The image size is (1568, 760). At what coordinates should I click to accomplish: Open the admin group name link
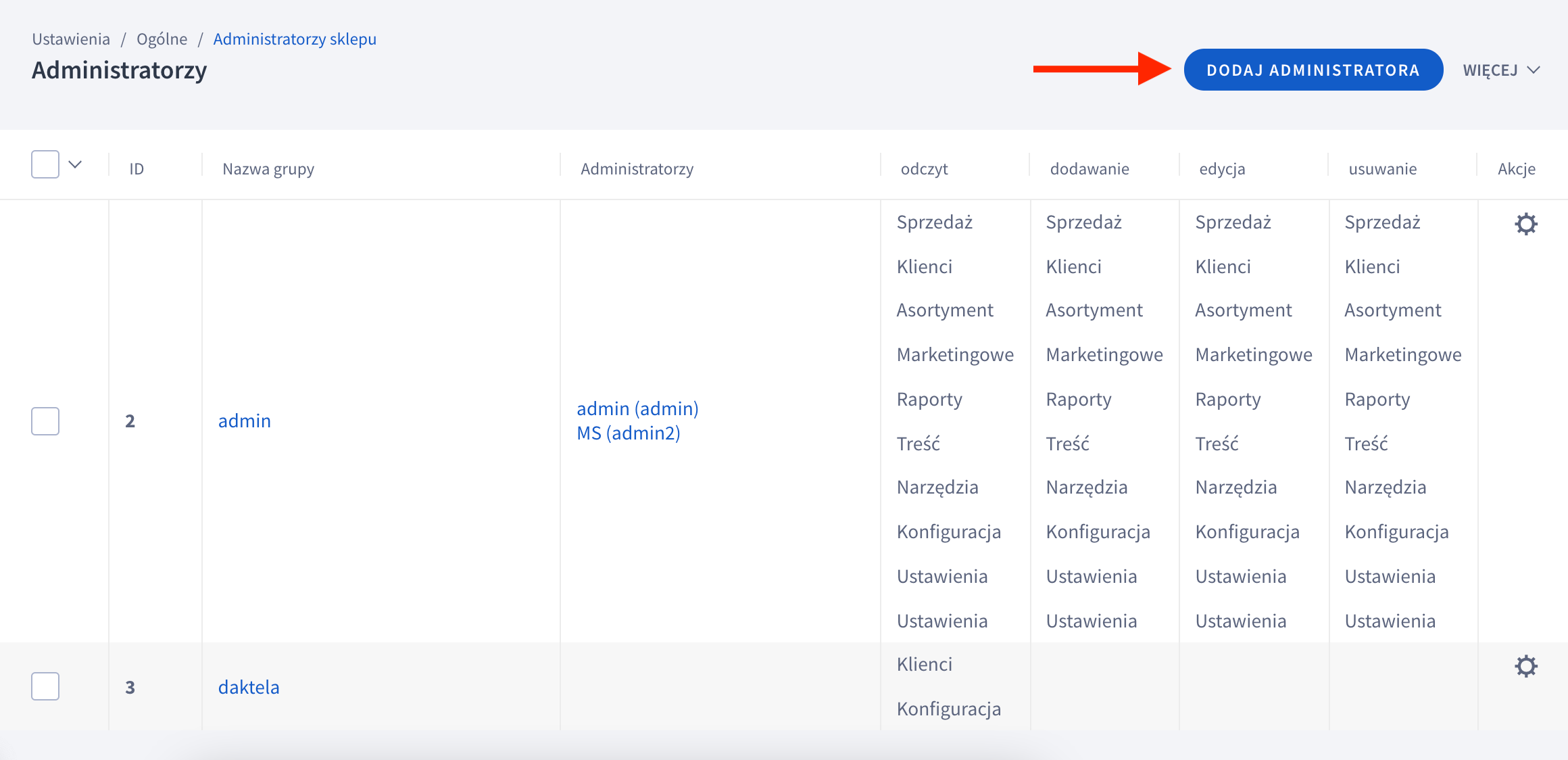[x=244, y=421]
